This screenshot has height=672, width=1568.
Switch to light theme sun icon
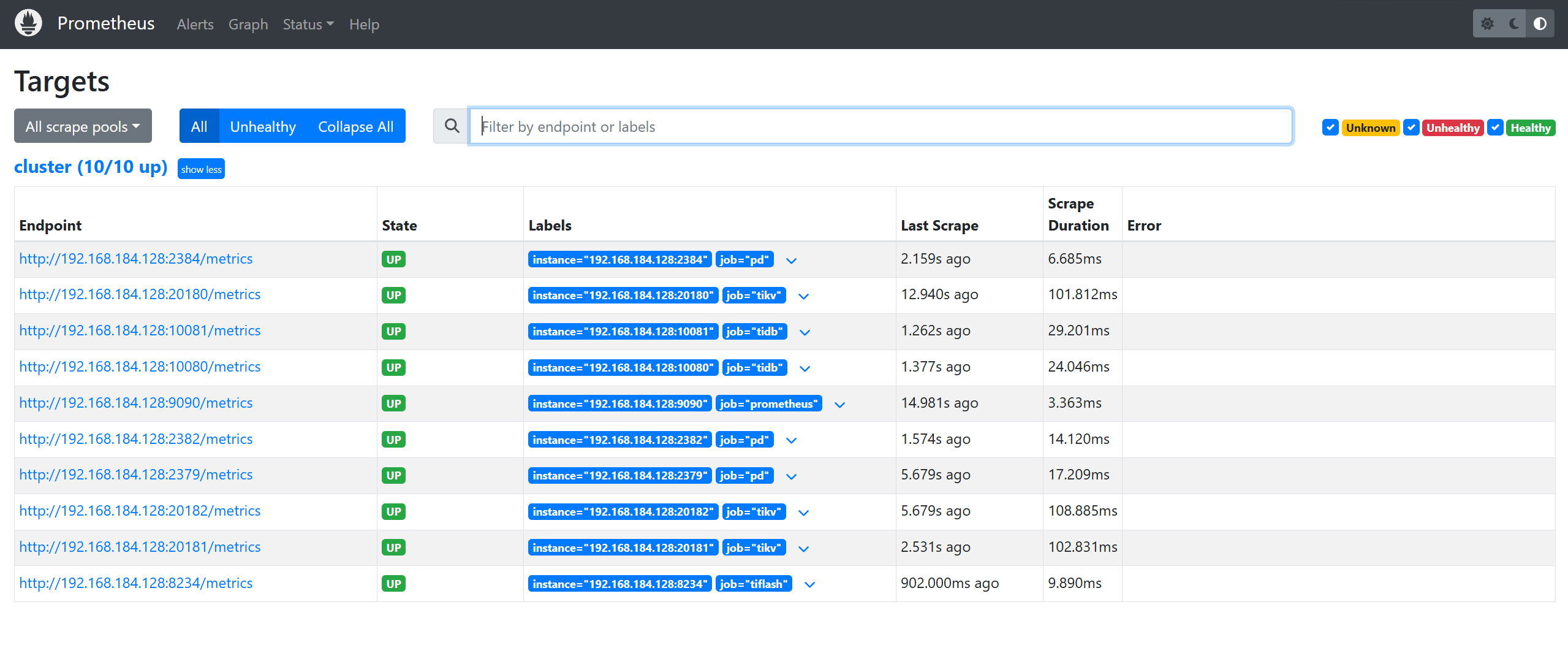tap(1487, 24)
